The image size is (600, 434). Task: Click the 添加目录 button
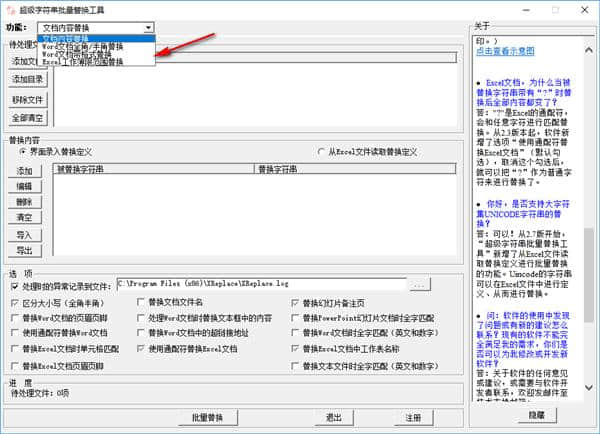28,79
